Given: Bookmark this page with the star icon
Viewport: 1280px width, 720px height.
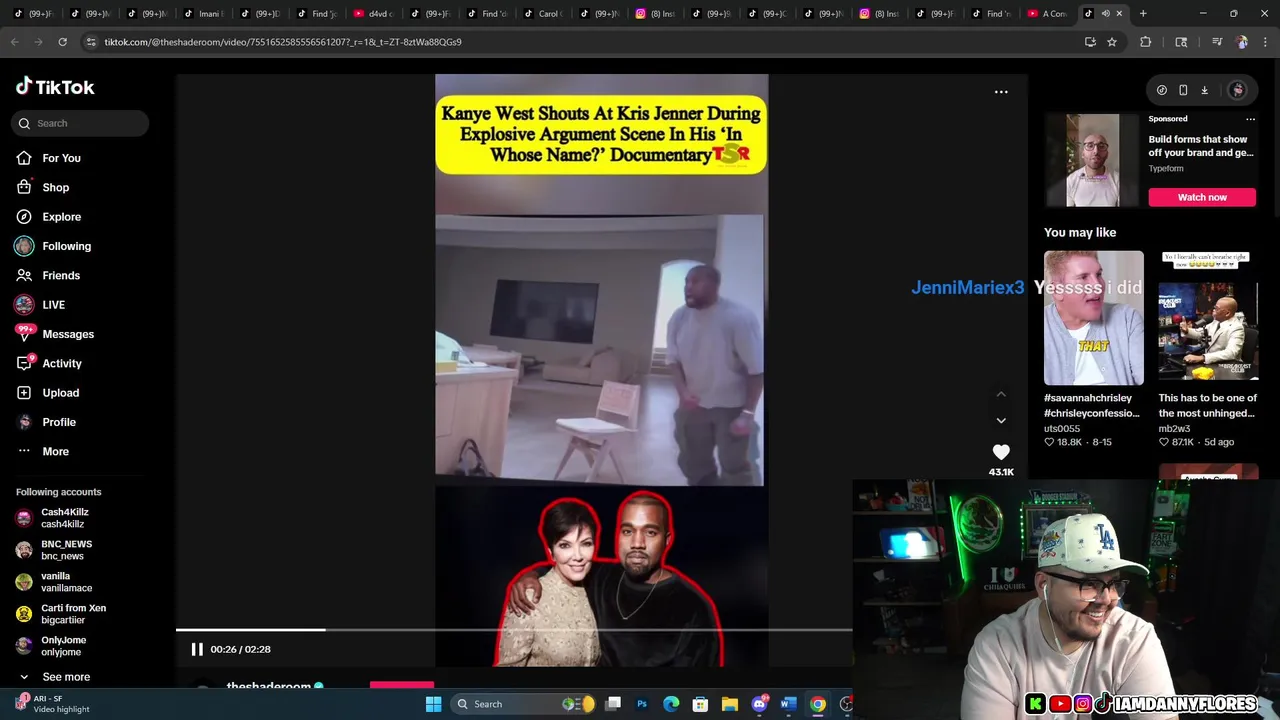Looking at the screenshot, I should point(1111,42).
